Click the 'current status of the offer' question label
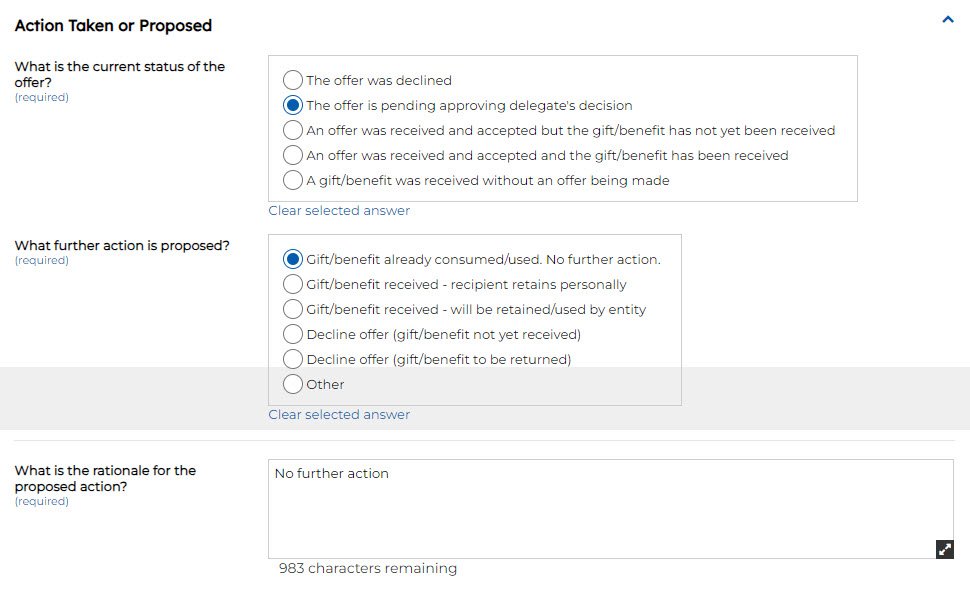970x595 pixels. point(119,74)
